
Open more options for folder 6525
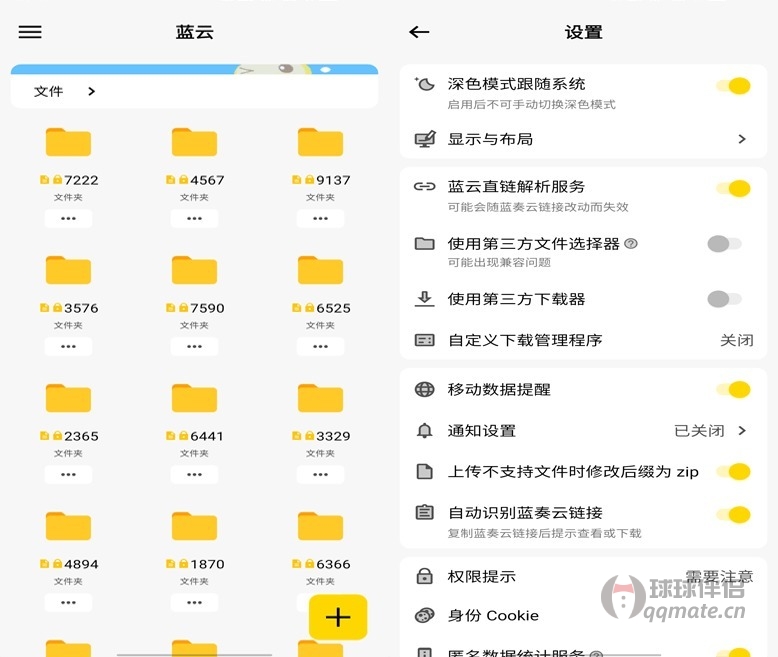coord(320,346)
